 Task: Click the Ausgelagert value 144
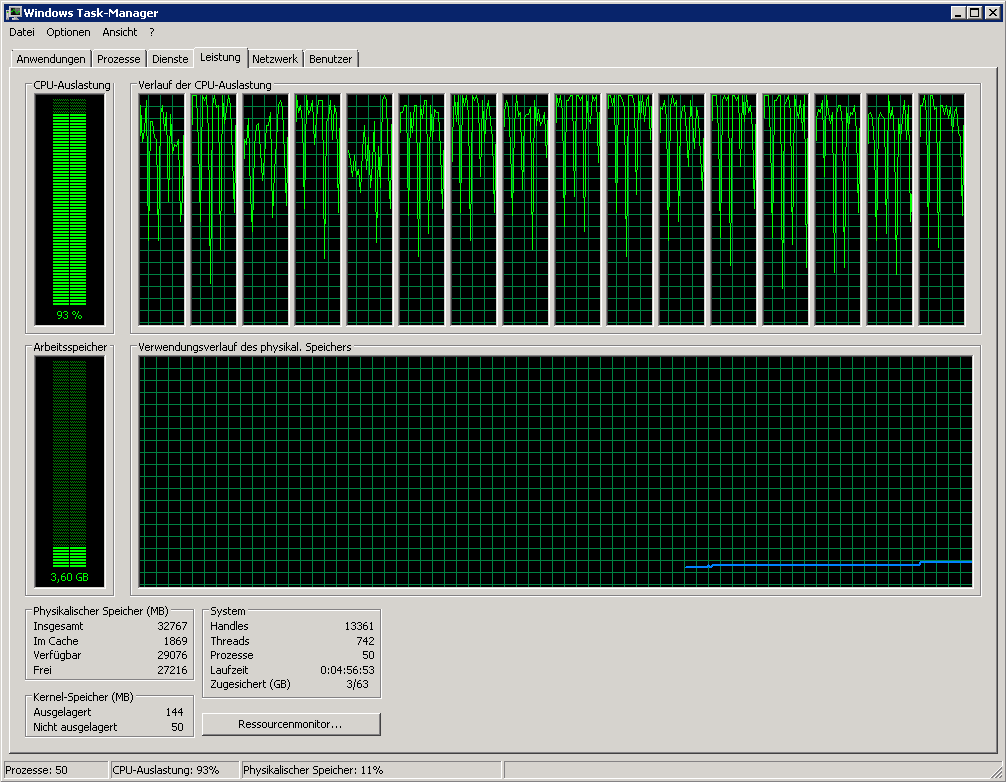click(174, 712)
